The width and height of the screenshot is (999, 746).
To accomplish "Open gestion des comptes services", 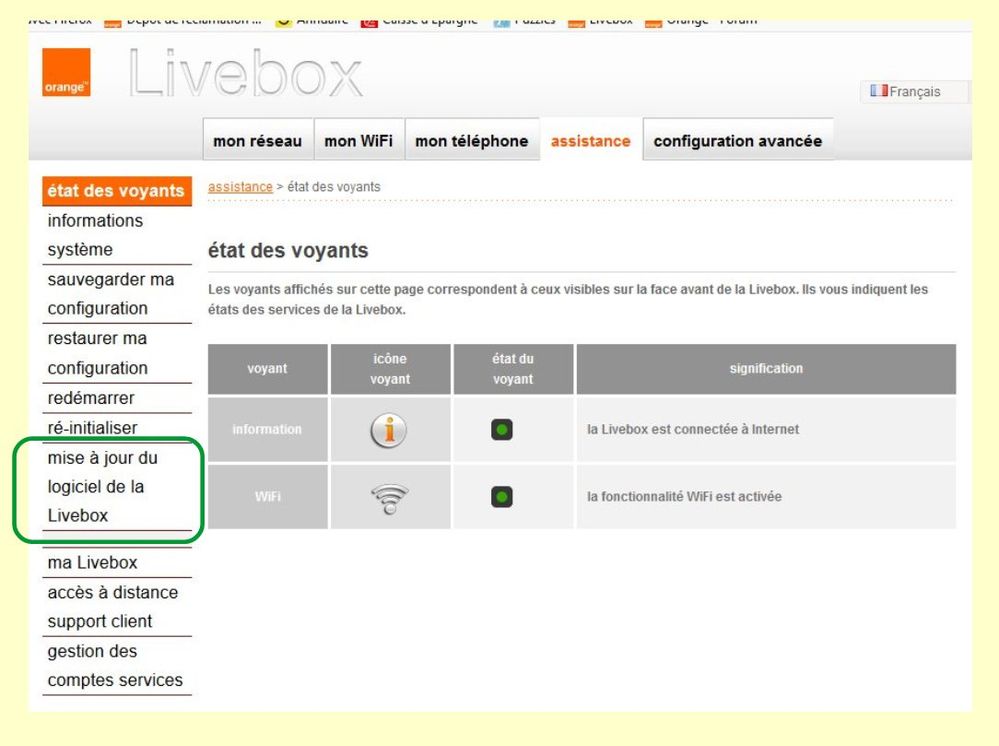I will point(117,666).
